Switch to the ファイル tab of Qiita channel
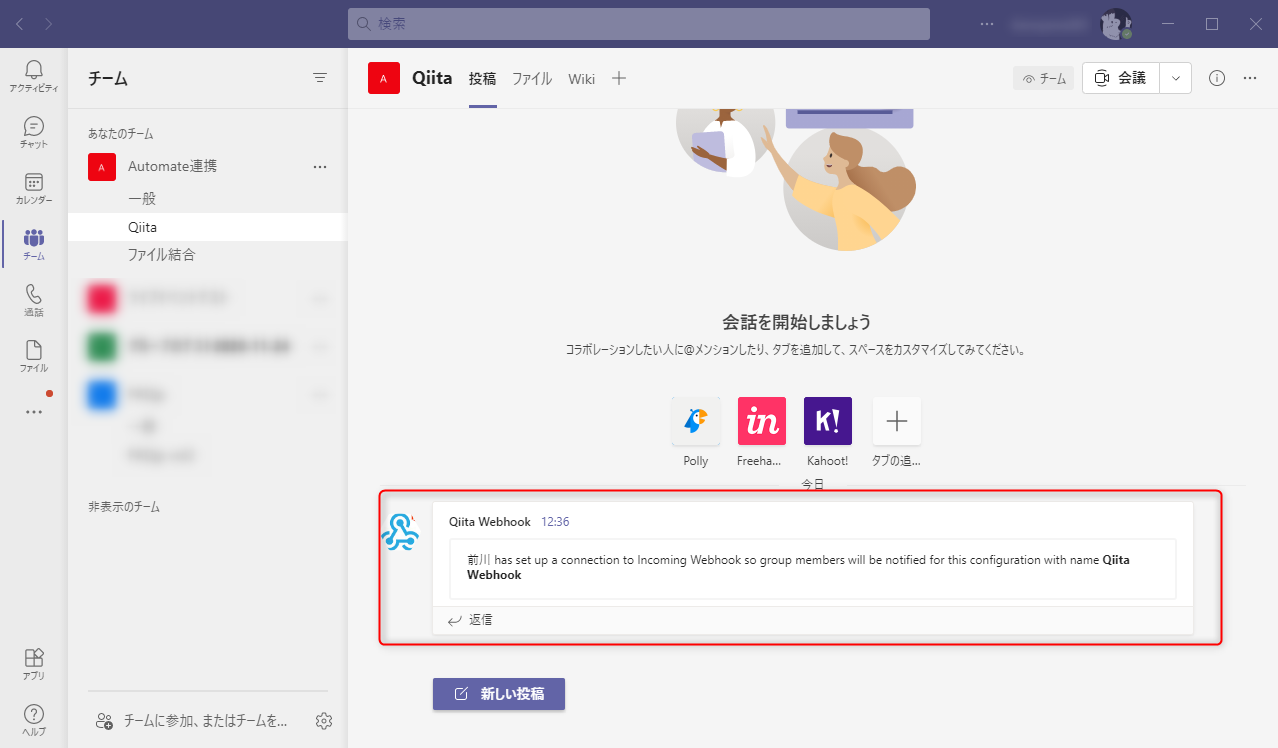 pyautogui.click(x=531, y=78)
